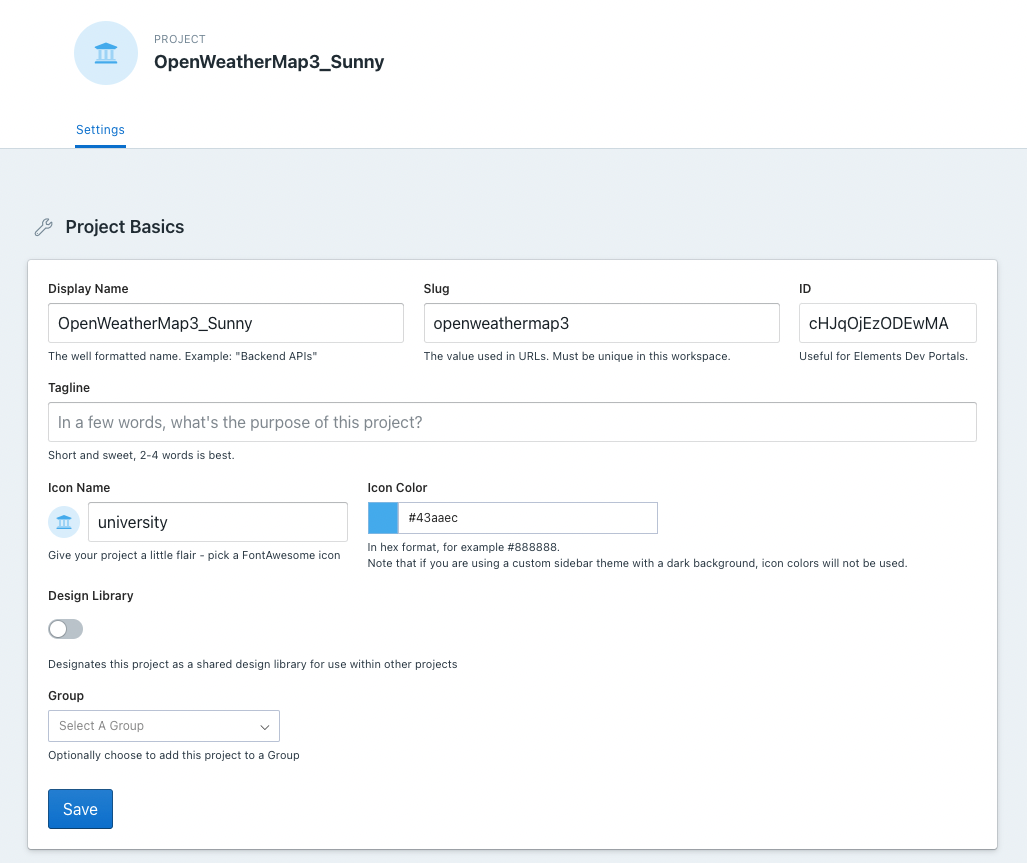The width and height of the screenshot is (1027, 863).
Task: Click the ID field cHJqOjEzODEwMA
Action: [887, 323]
